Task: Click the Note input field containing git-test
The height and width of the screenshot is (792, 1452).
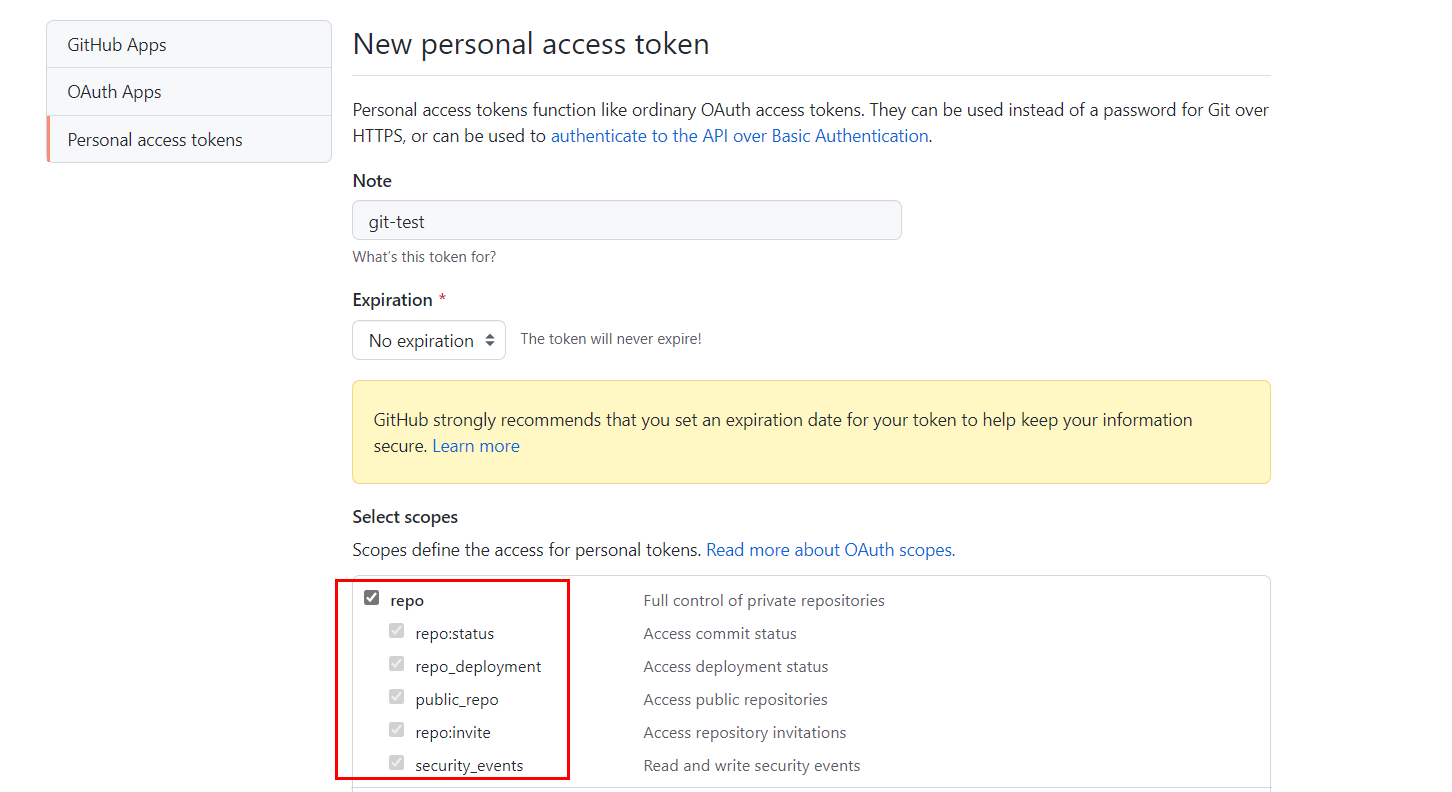Action: (x=627, y=221)
